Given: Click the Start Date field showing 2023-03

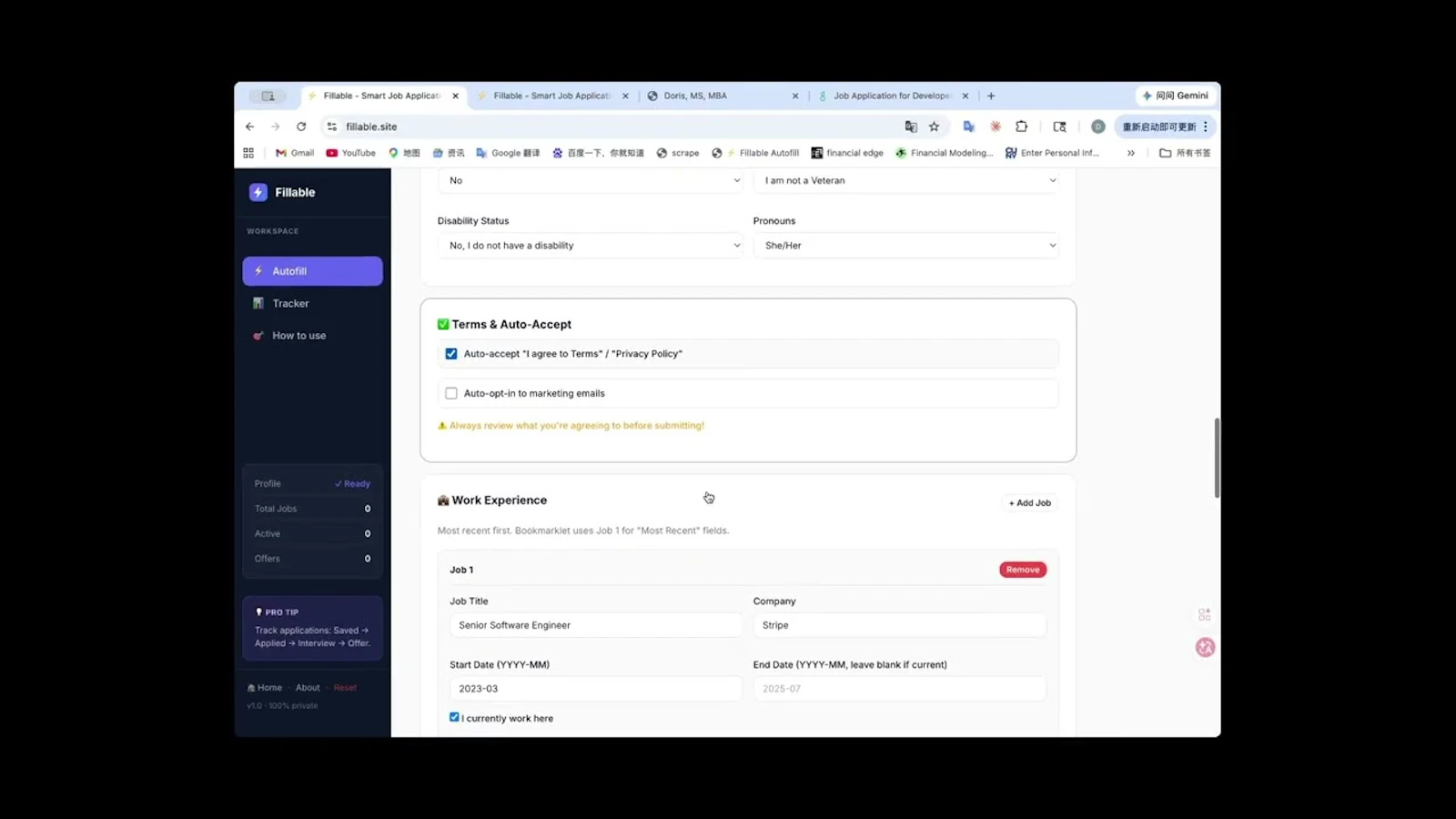Looking at the screenshot, I should (595, 689).
